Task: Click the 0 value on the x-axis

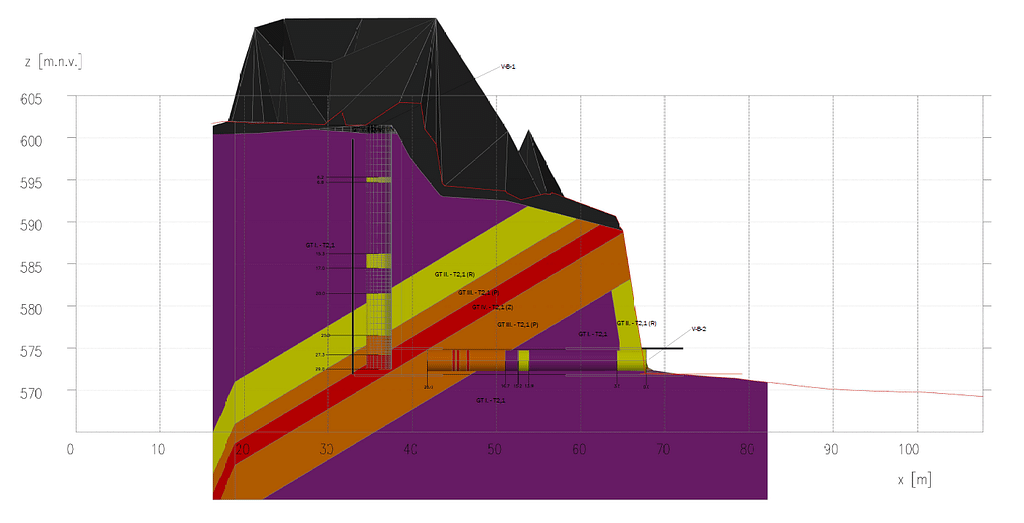Action: [70, 449]
